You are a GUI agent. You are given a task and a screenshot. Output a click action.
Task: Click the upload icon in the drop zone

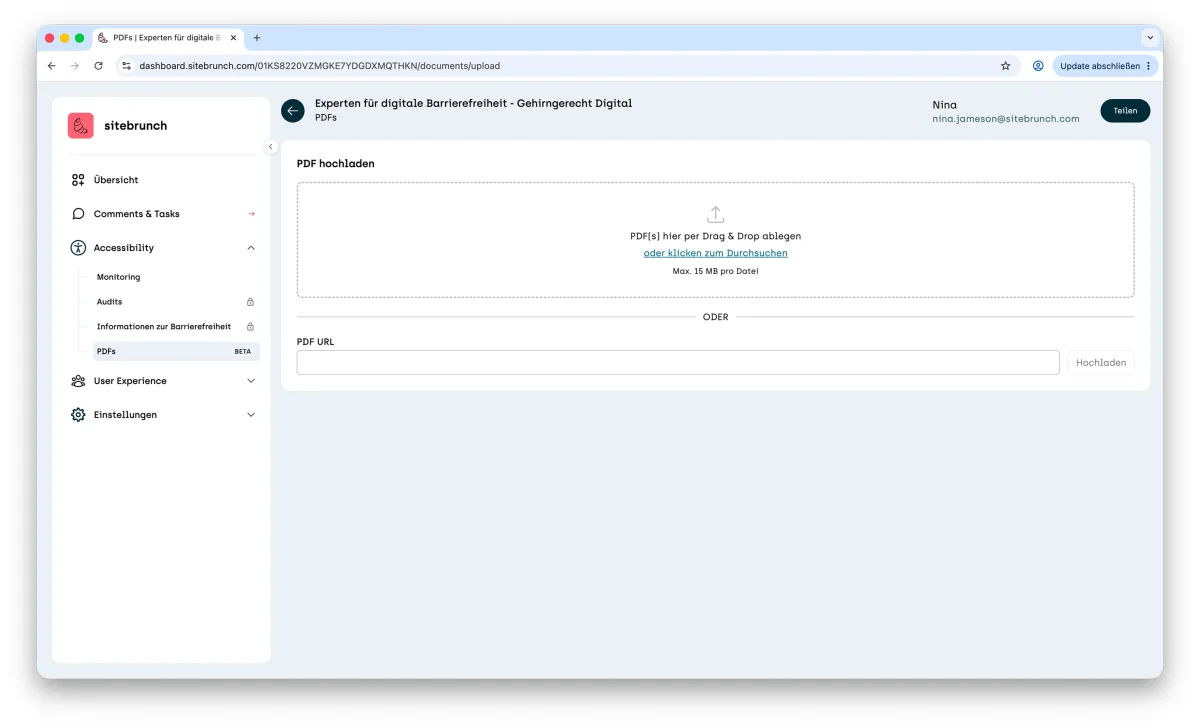716,214
